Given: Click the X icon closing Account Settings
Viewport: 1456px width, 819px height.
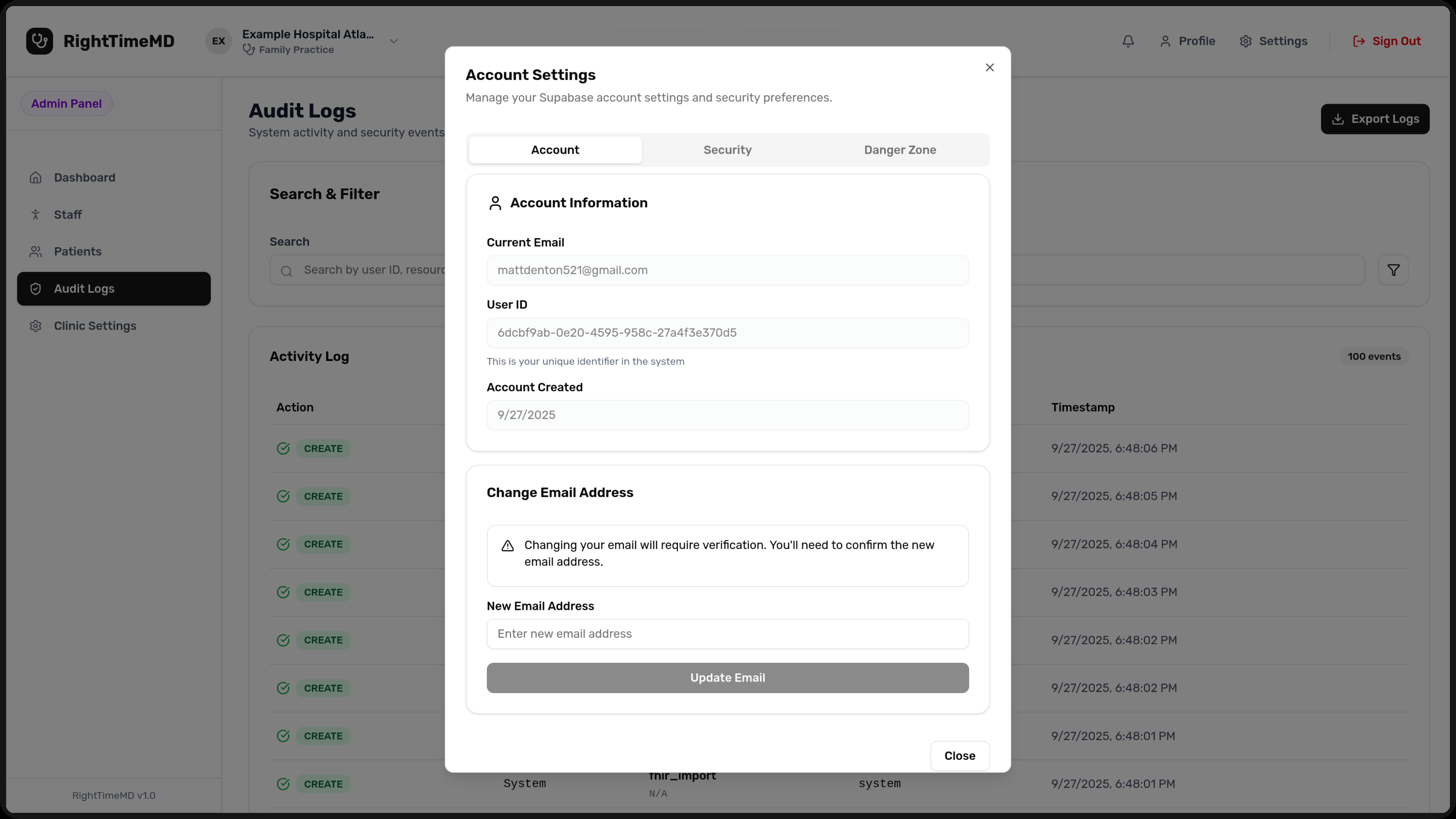Looking at the screenshot, I should point(989,68).
